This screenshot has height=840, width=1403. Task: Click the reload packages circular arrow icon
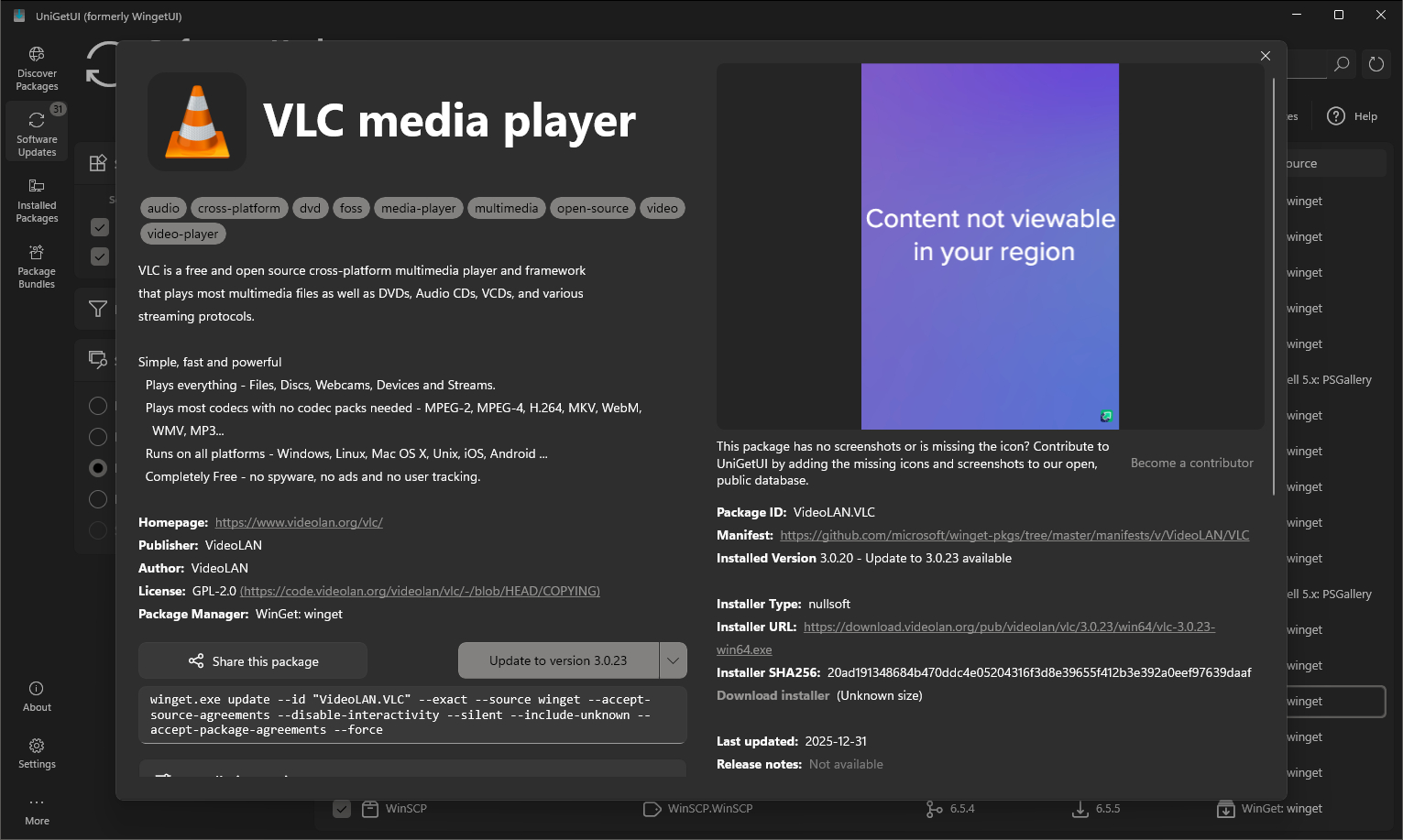pyautogui.click(x=1376, y=64)
